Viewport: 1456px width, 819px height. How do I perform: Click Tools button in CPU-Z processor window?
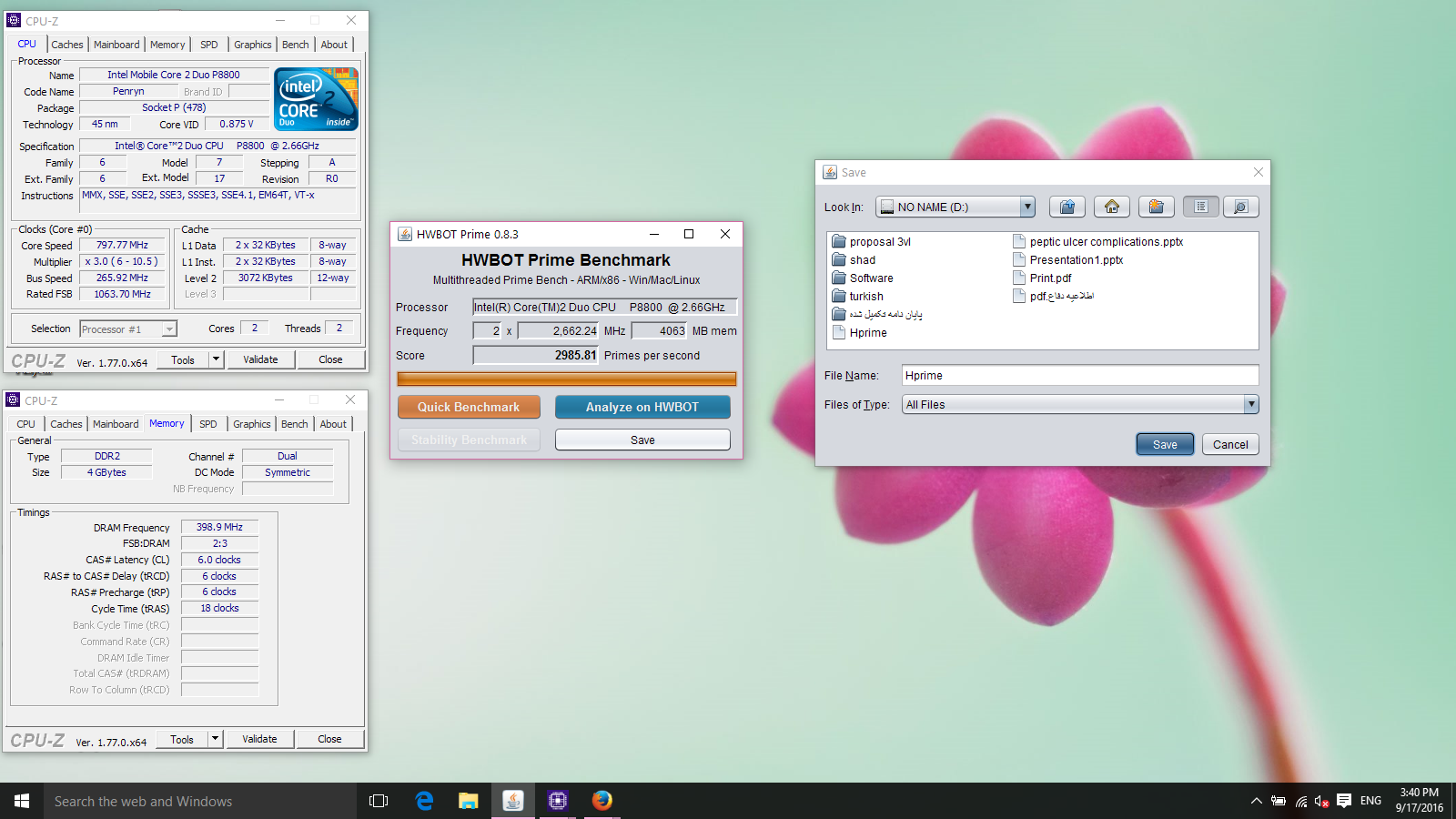click(183, 359)
